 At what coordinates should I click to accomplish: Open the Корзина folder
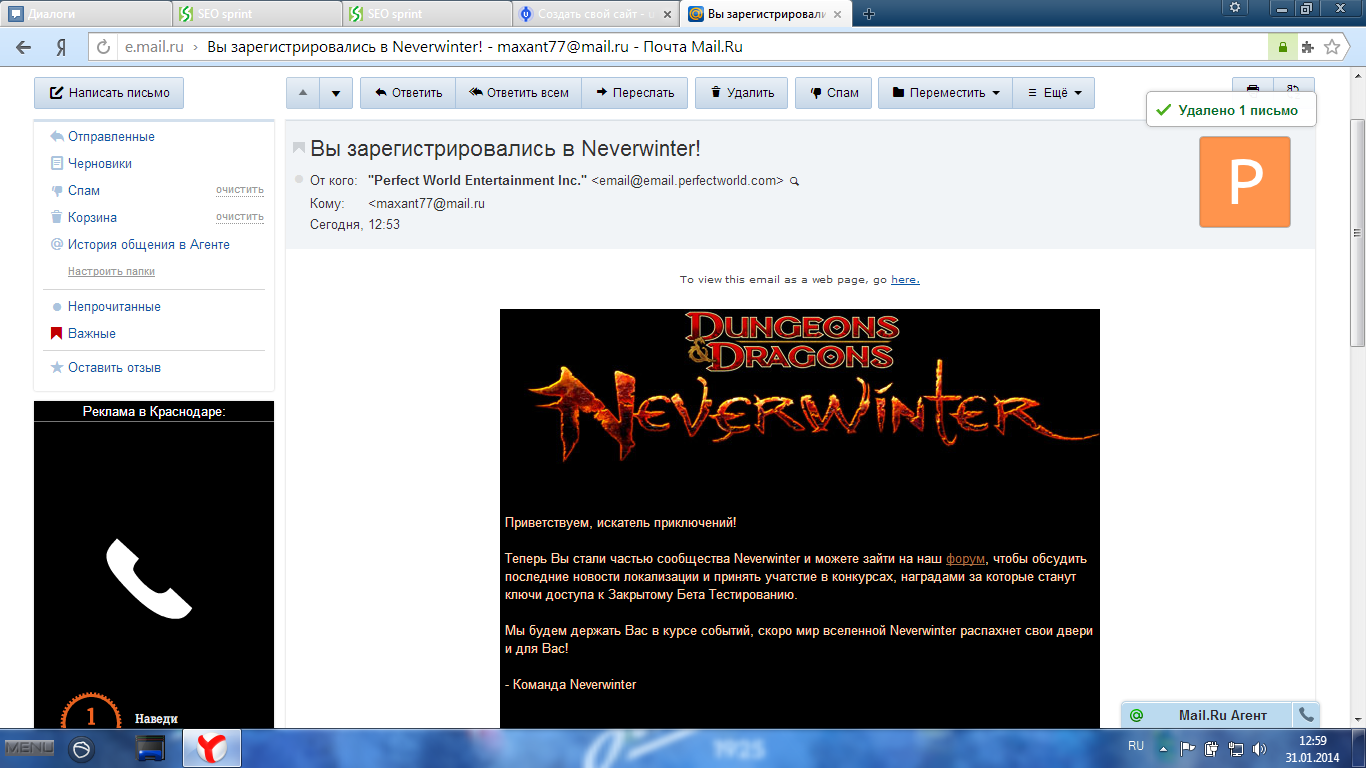[x=92, y=217]
